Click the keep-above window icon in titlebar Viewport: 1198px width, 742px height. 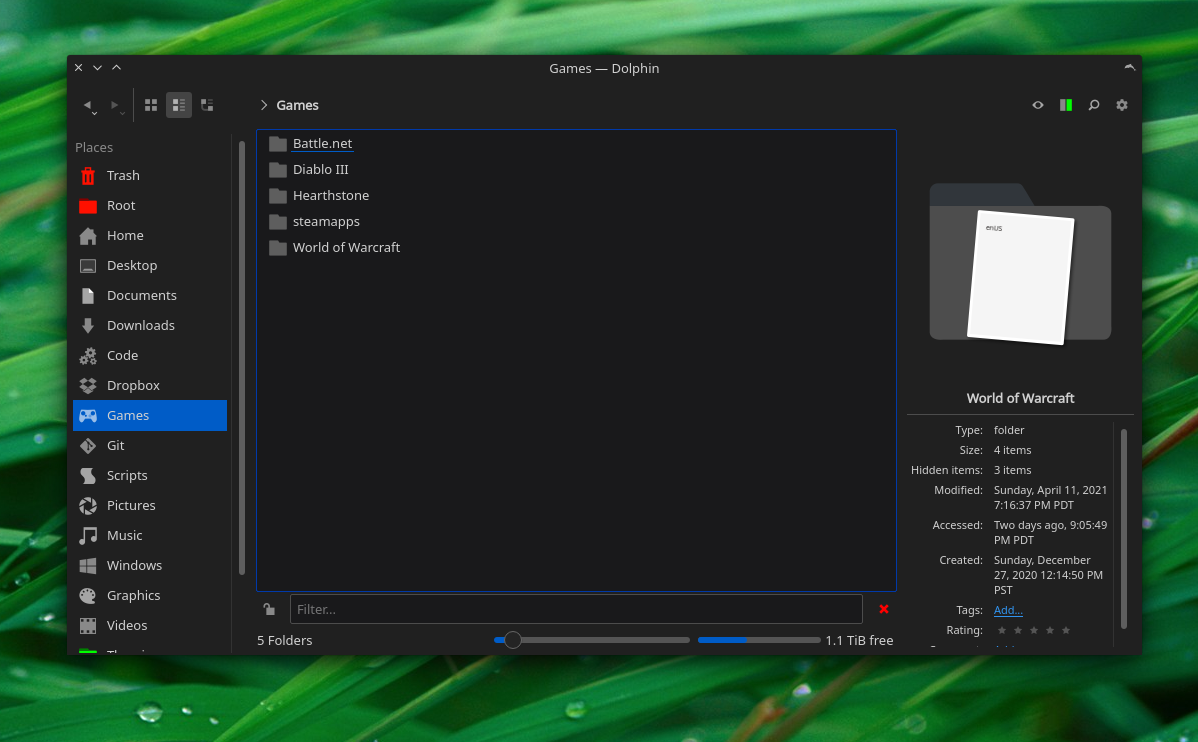1129,67
